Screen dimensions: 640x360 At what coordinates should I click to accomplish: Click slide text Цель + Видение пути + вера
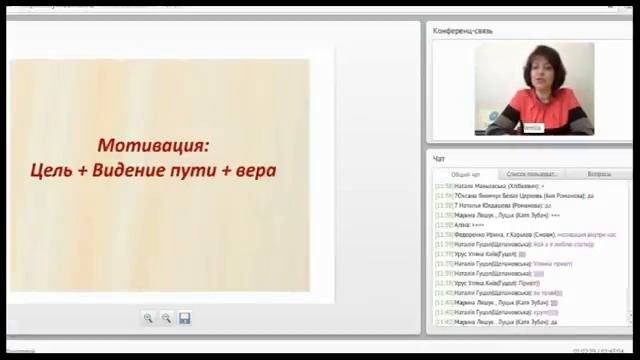click(153, 170)
